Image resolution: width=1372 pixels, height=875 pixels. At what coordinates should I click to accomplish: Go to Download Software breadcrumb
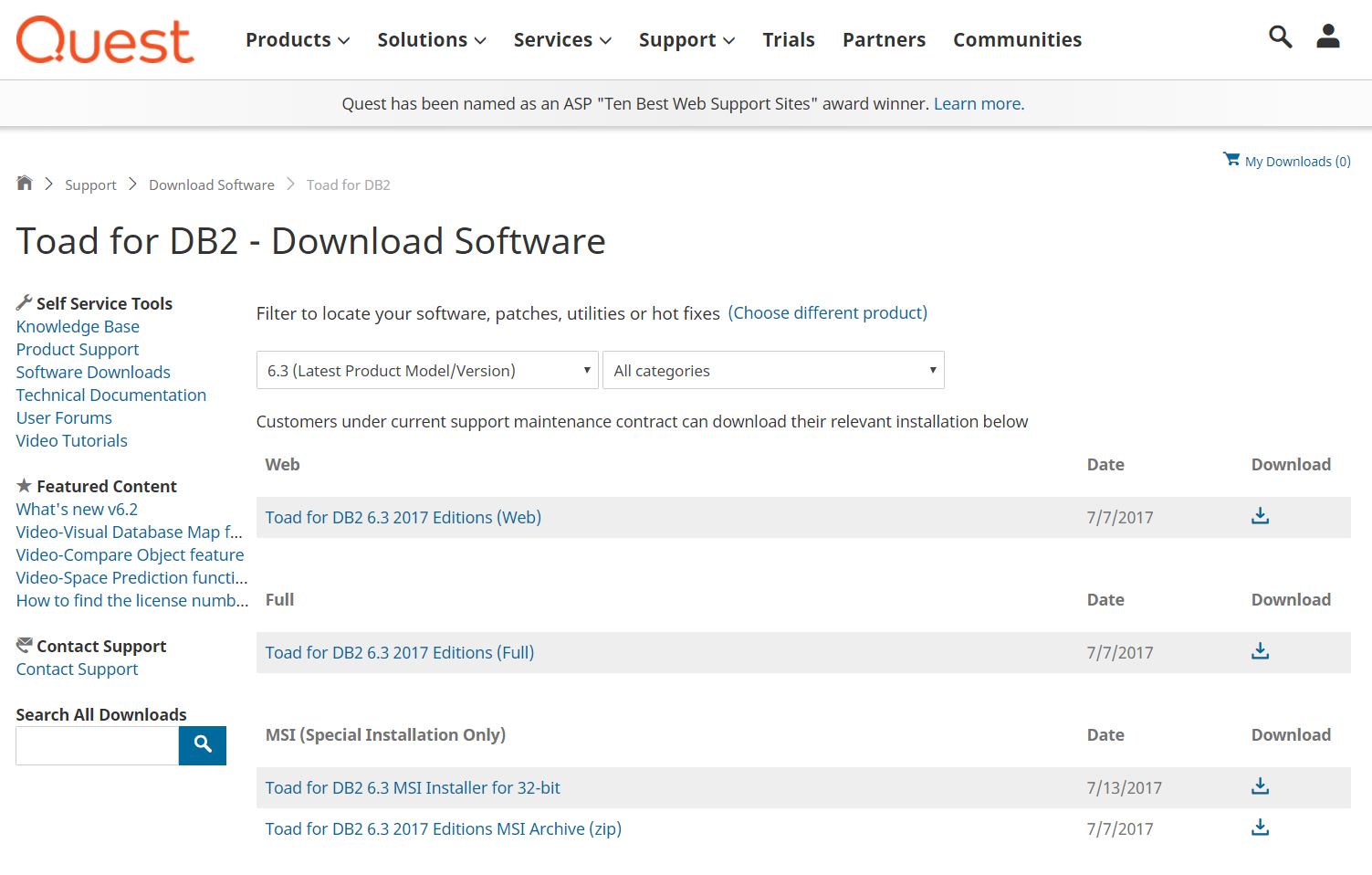coord(212,185)
